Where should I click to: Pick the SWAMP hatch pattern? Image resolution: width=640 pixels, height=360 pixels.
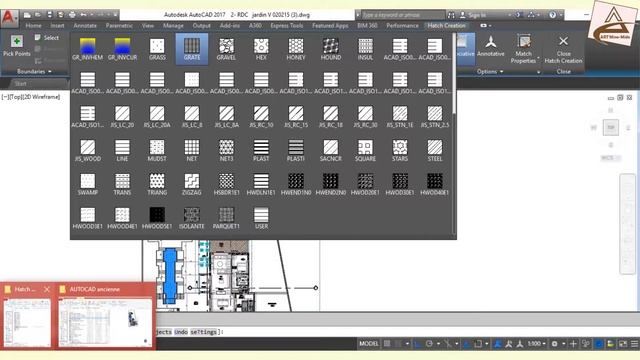88,184
